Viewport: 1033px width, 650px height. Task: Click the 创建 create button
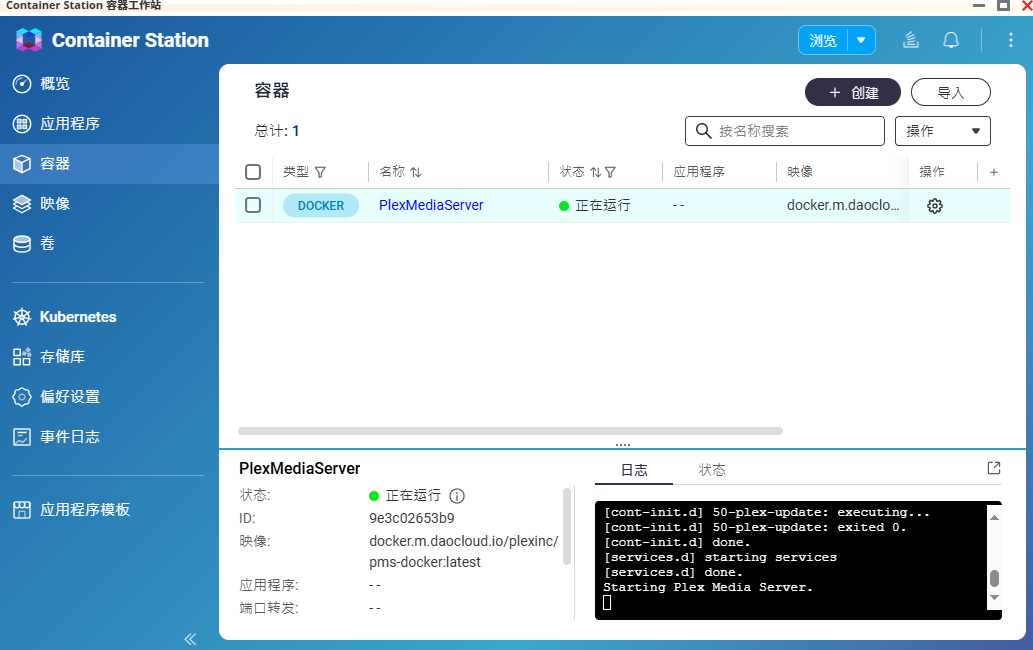[852, 92]
